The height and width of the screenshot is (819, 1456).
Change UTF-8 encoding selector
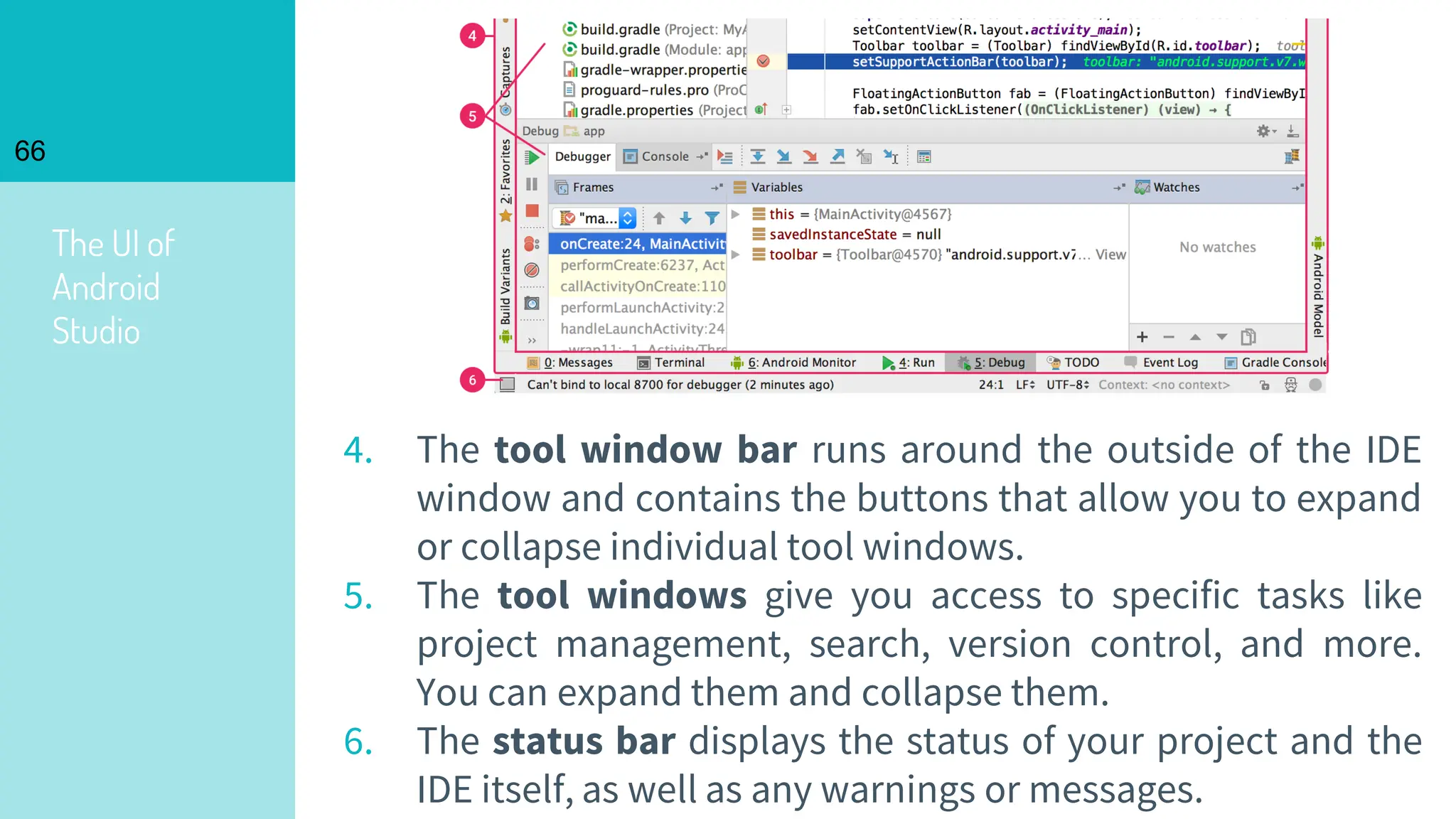click(1068, 385)
